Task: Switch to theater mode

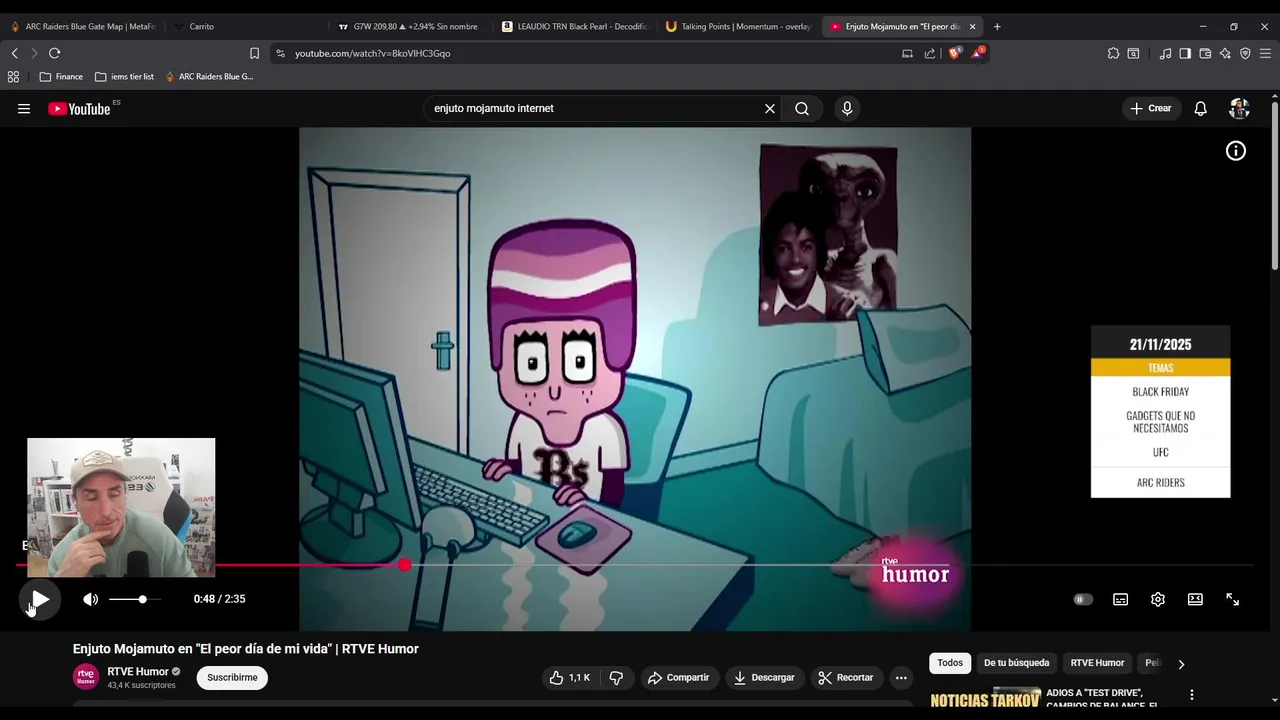Action: click(1195, 599)
